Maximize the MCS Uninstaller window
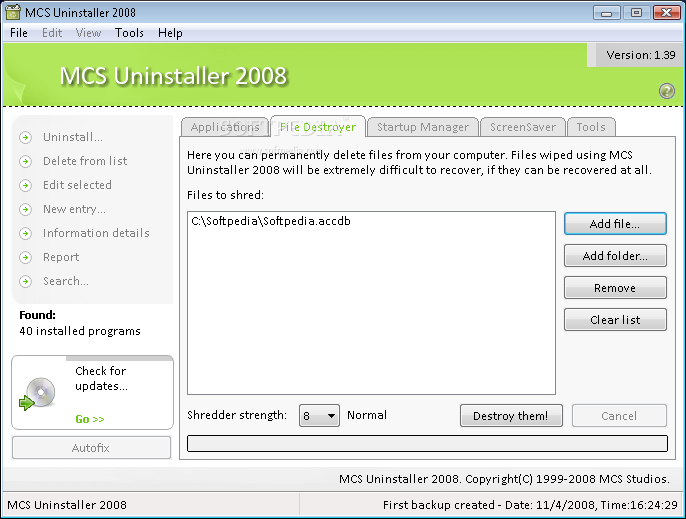Viewport: 686px width, 519px height. [636, 12]
